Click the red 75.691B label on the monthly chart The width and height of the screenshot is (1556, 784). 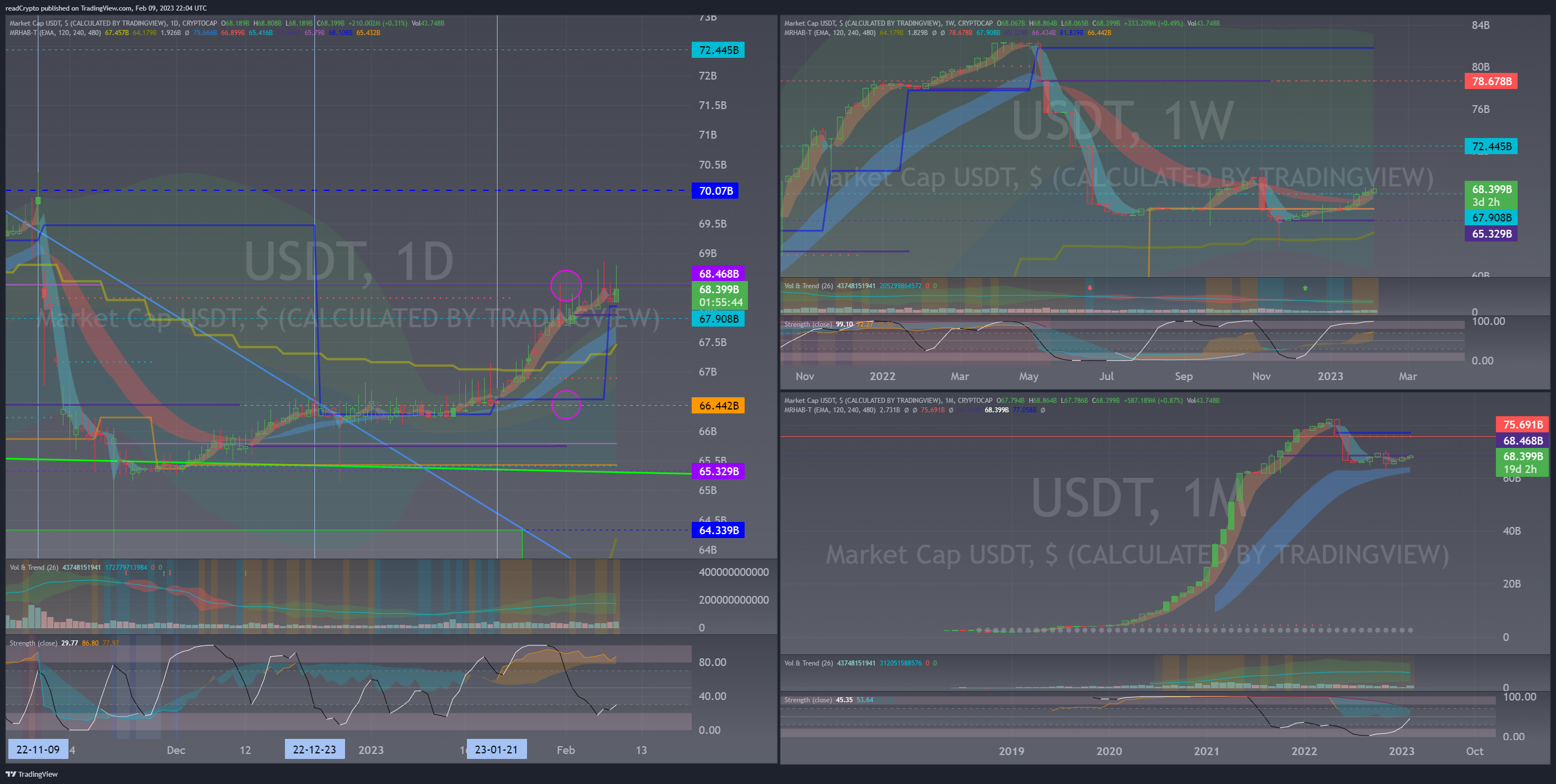[x=1522, y=425]
